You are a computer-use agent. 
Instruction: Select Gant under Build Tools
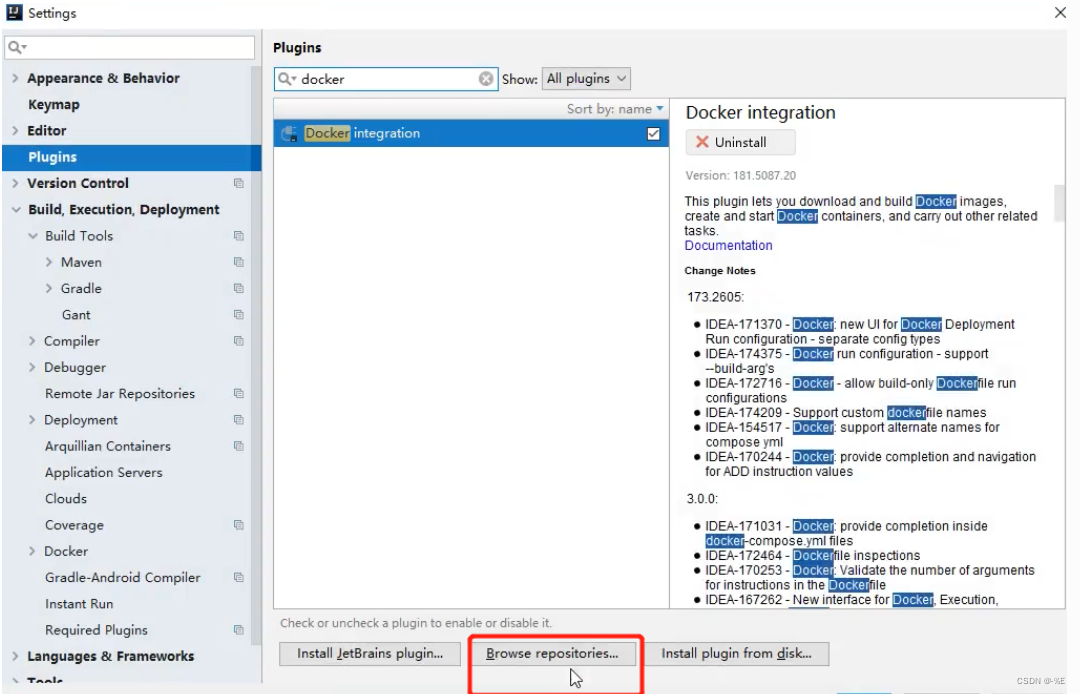[76, 315]
